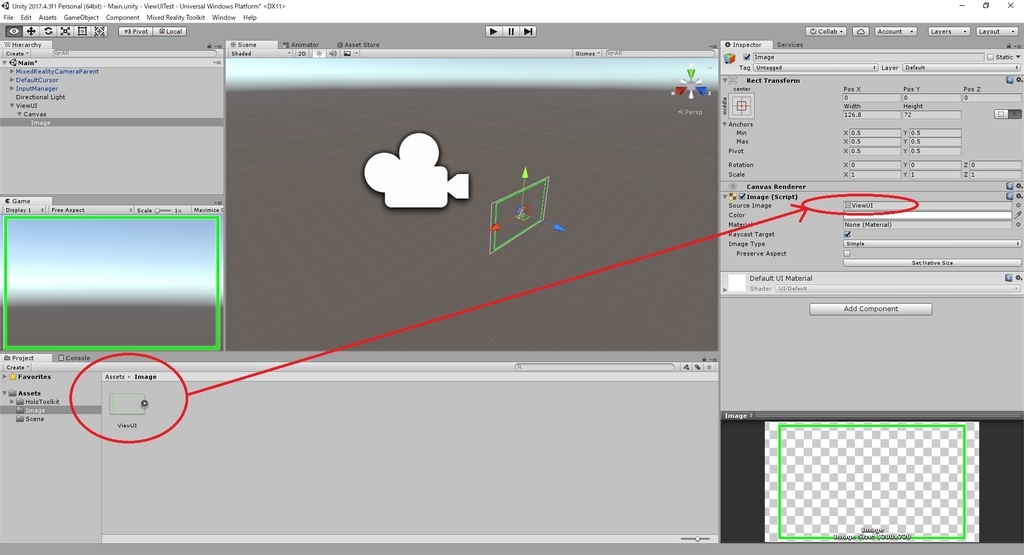Screen dimensions: 1024x555
Task: Open the File menu
Action: pyautogui.click(x=8, y=18)
